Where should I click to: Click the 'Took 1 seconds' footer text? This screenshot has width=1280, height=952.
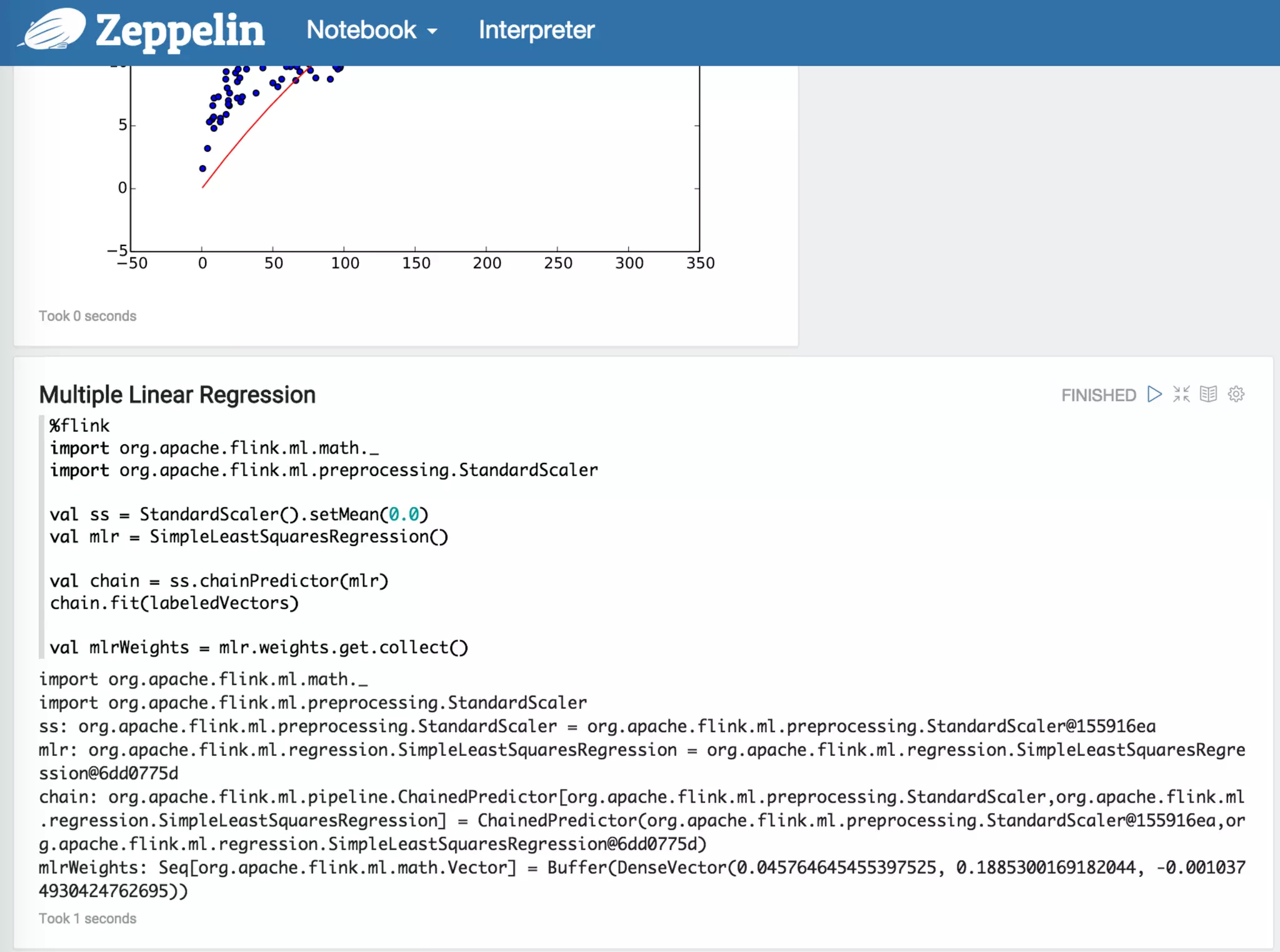[87, 919]
